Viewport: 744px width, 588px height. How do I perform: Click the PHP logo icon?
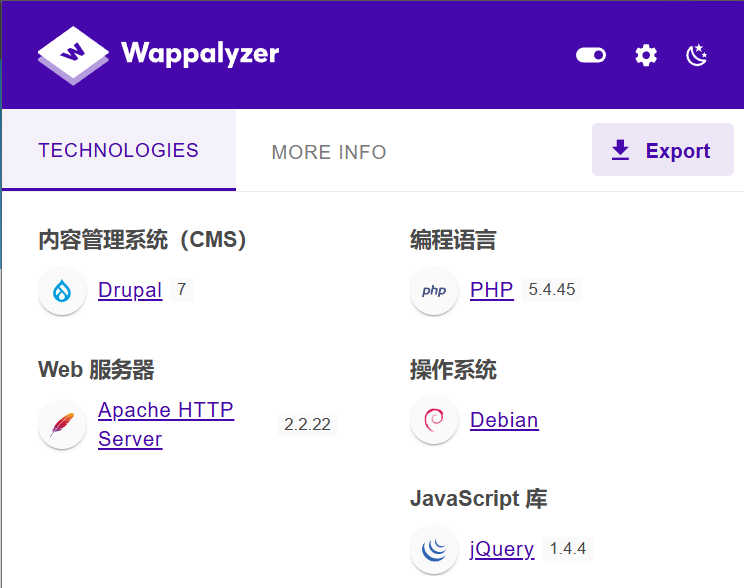[434, 290]
